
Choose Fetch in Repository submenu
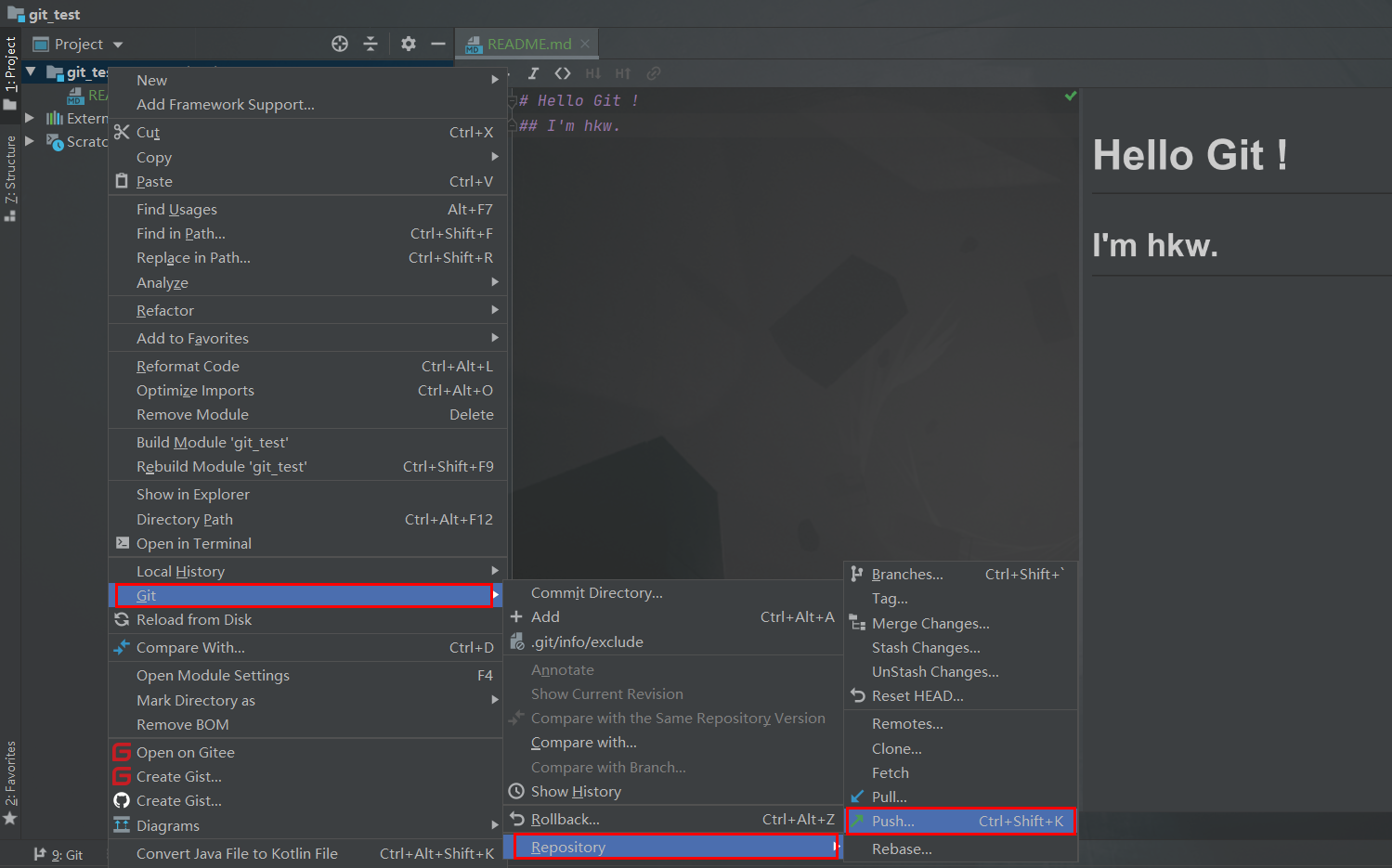960,772
